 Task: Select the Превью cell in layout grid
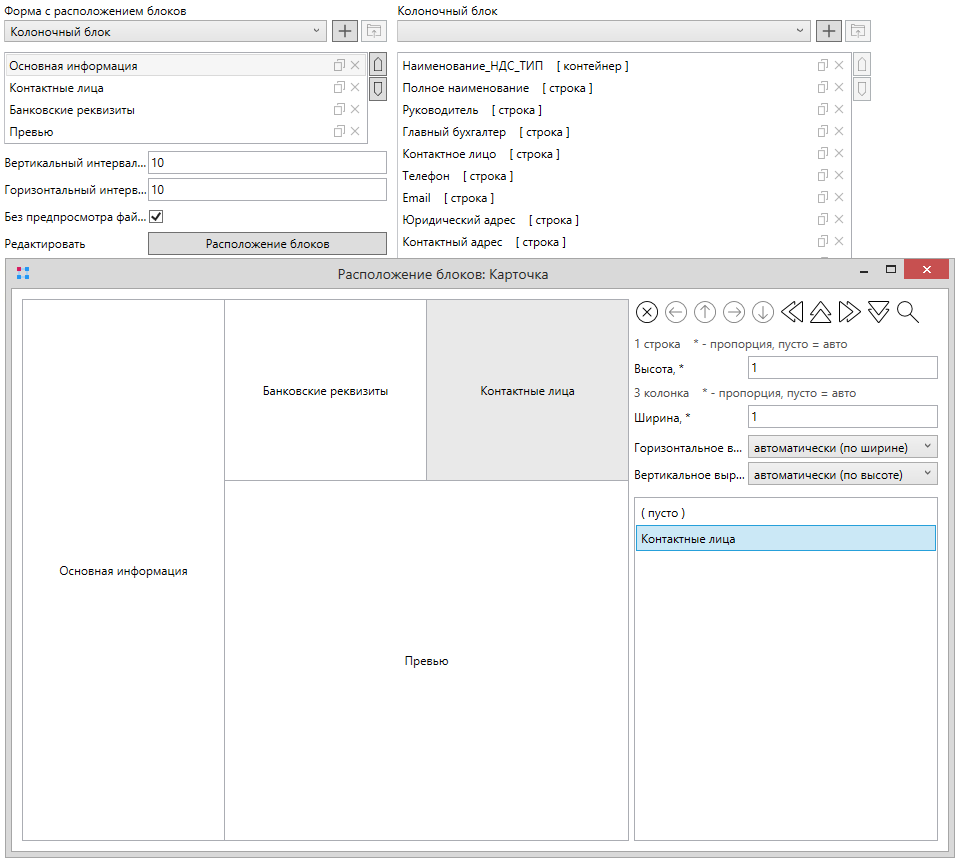coord(426,661)
